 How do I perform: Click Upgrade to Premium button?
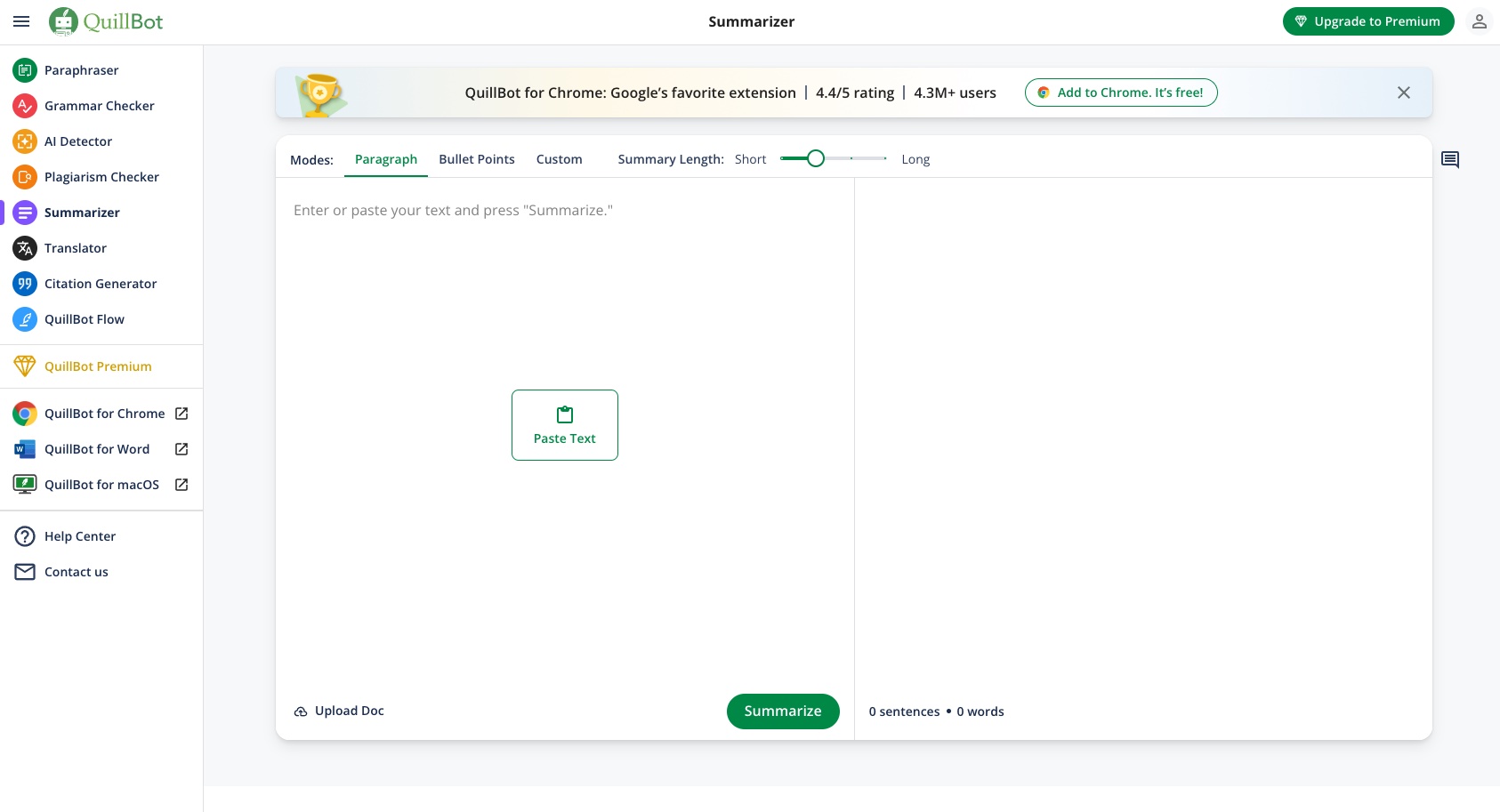[x=1368, y=21]
